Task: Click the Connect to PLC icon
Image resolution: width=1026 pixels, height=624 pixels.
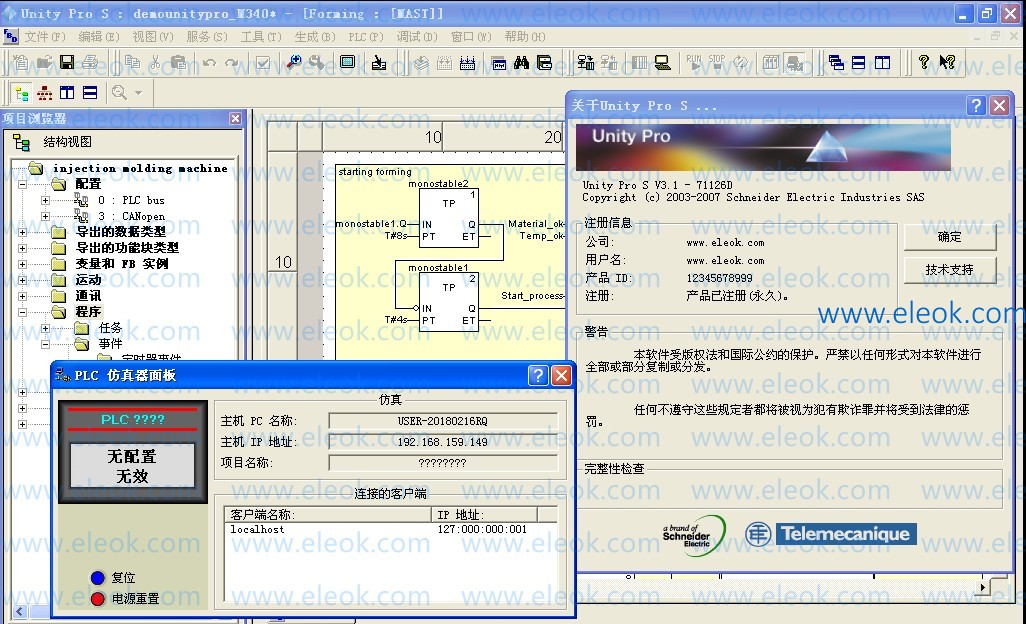Action: point(586,62)
